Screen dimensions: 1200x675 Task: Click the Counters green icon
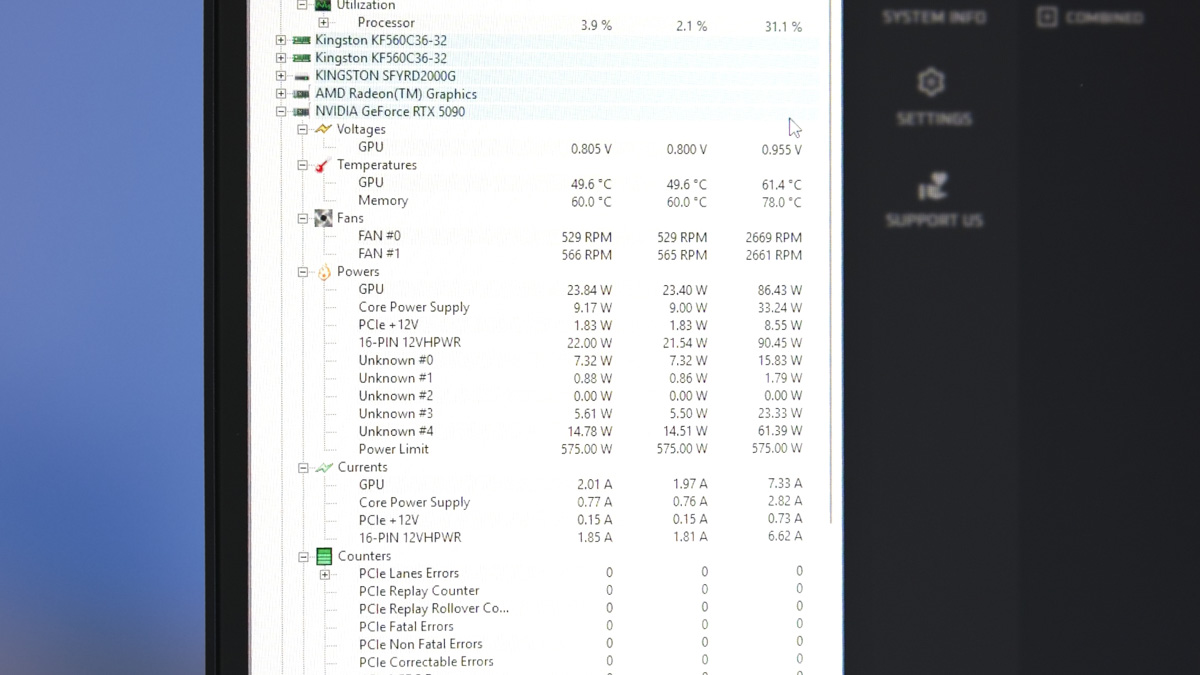click(x=324, y=556)
